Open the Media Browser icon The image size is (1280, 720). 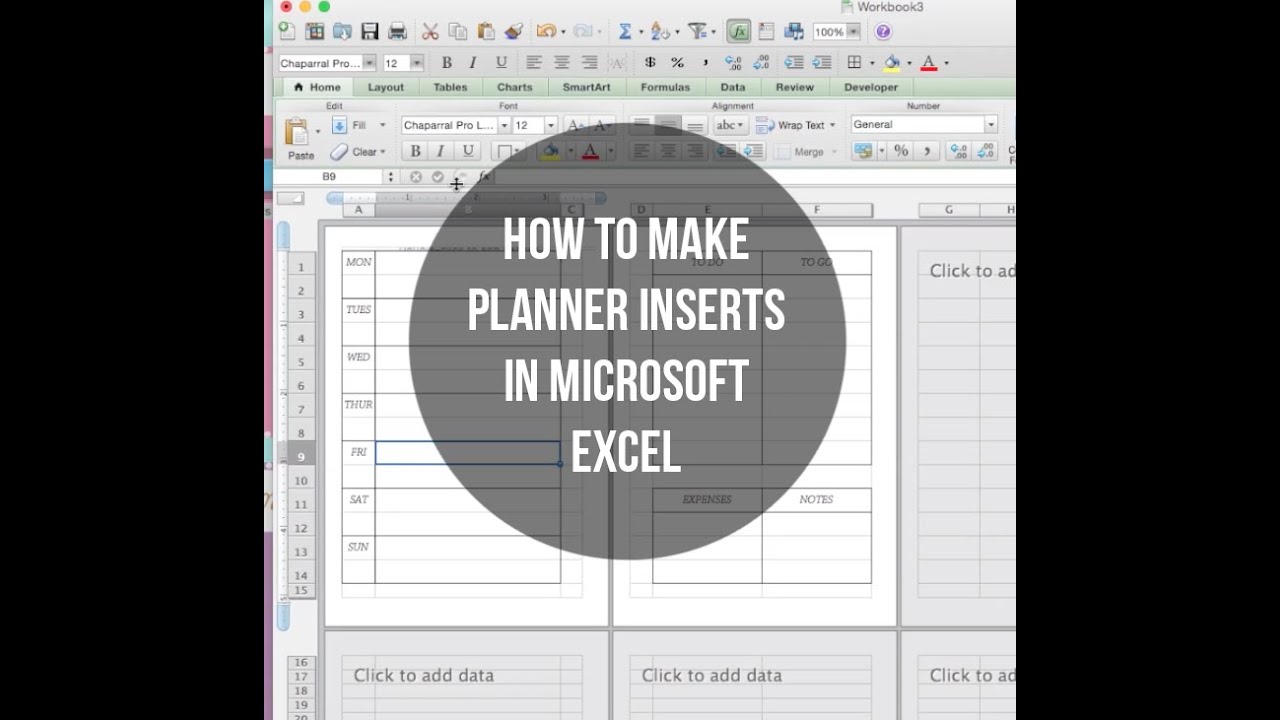coord(794,32)
